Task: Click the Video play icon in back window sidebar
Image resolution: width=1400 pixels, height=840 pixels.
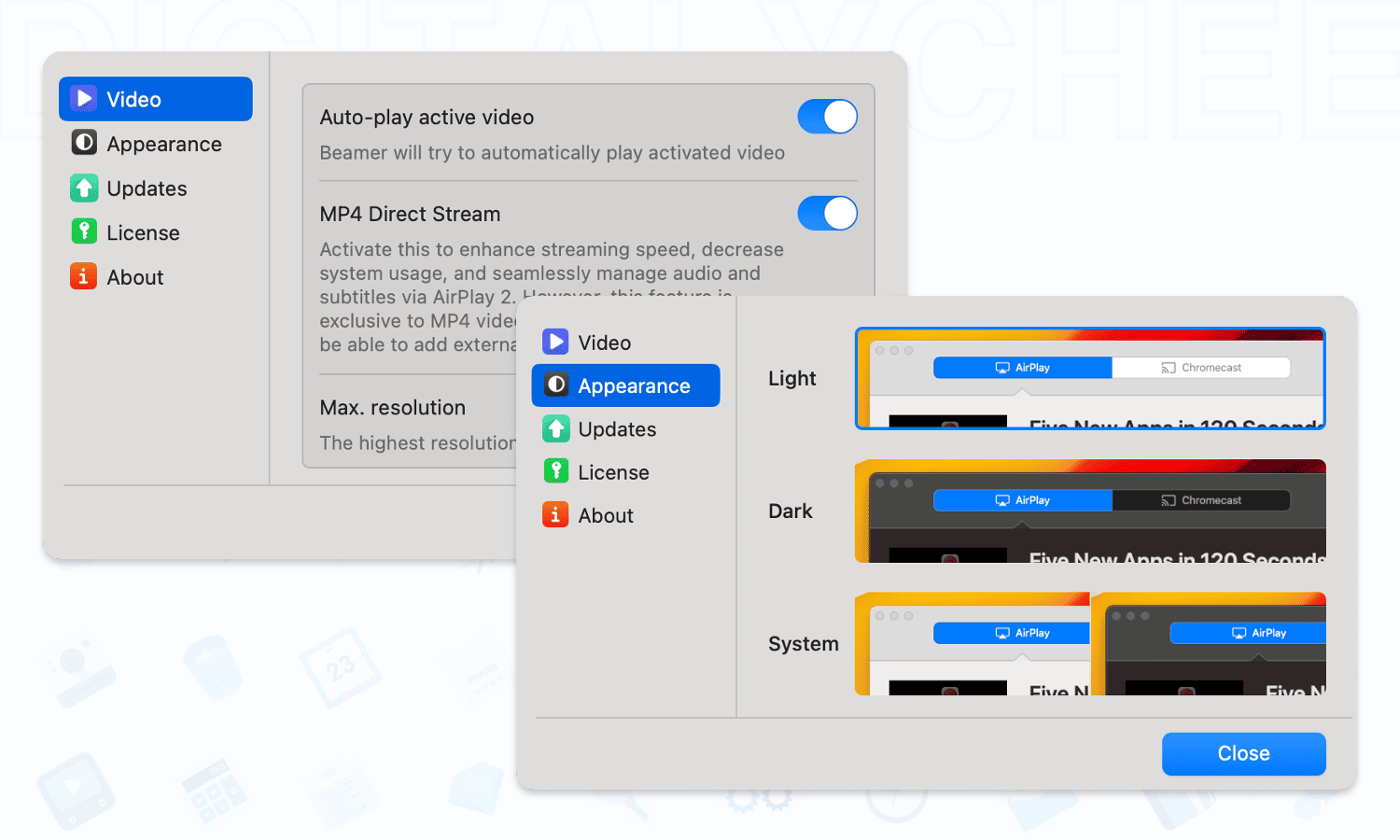Action: pyautogui.click(x=85, y=99)
